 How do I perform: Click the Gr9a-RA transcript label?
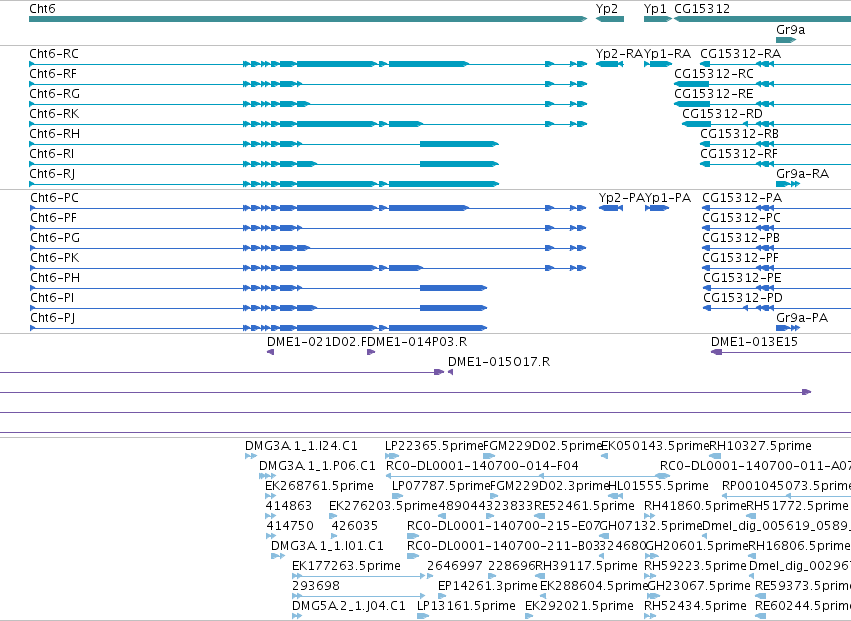802,174
